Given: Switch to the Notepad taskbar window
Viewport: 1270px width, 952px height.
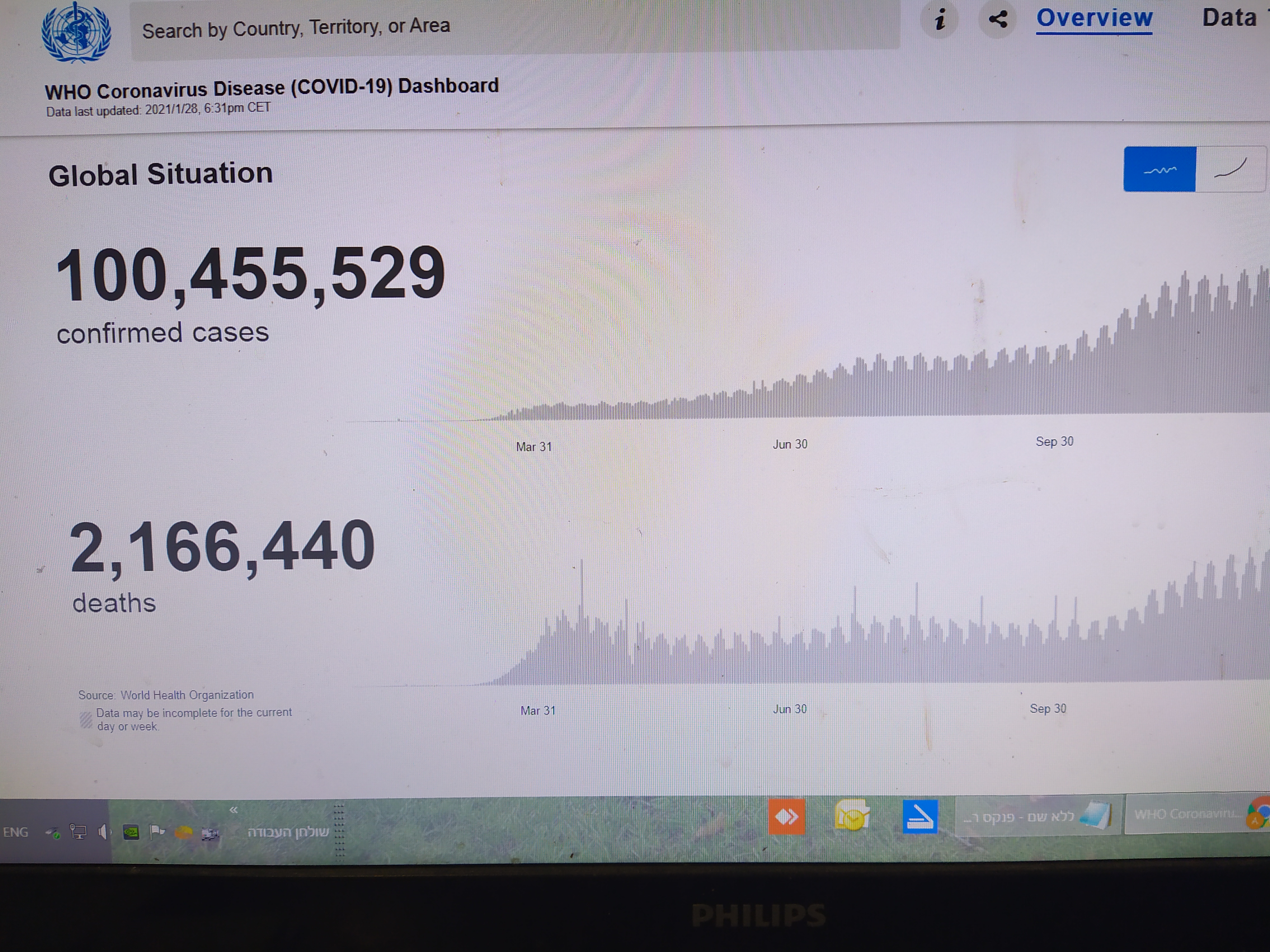Looking at the screenshot, I should point(1038,816).
